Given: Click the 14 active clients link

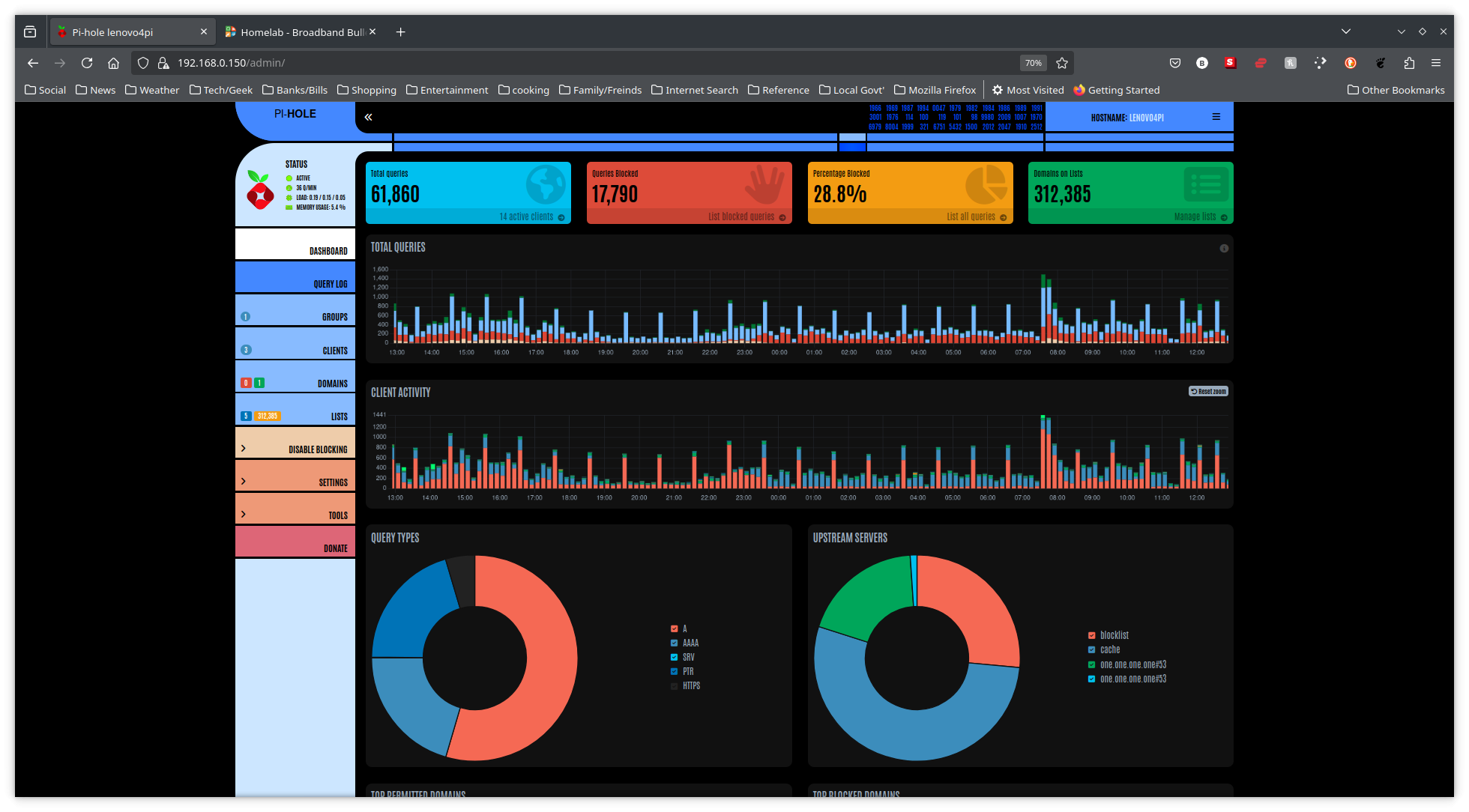Looking at the screenshot, I should click(532, 217).
